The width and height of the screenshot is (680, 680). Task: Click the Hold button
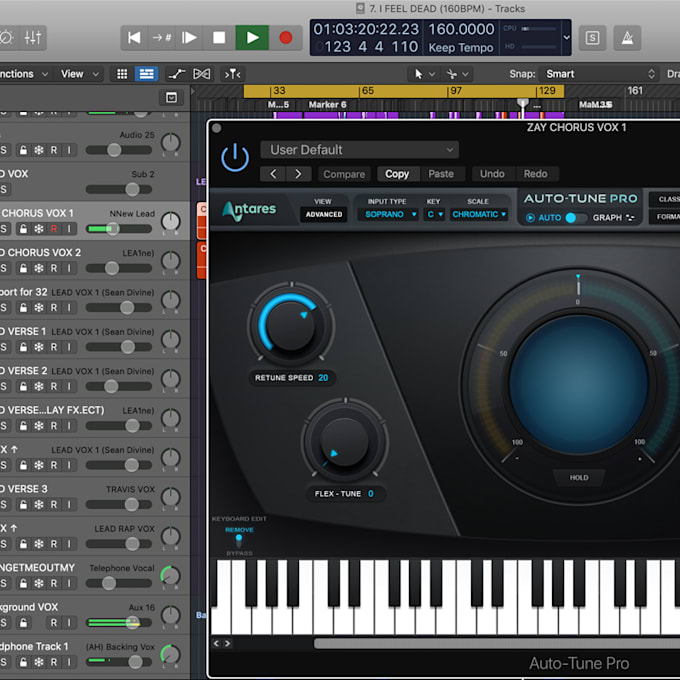pos(579,478)
